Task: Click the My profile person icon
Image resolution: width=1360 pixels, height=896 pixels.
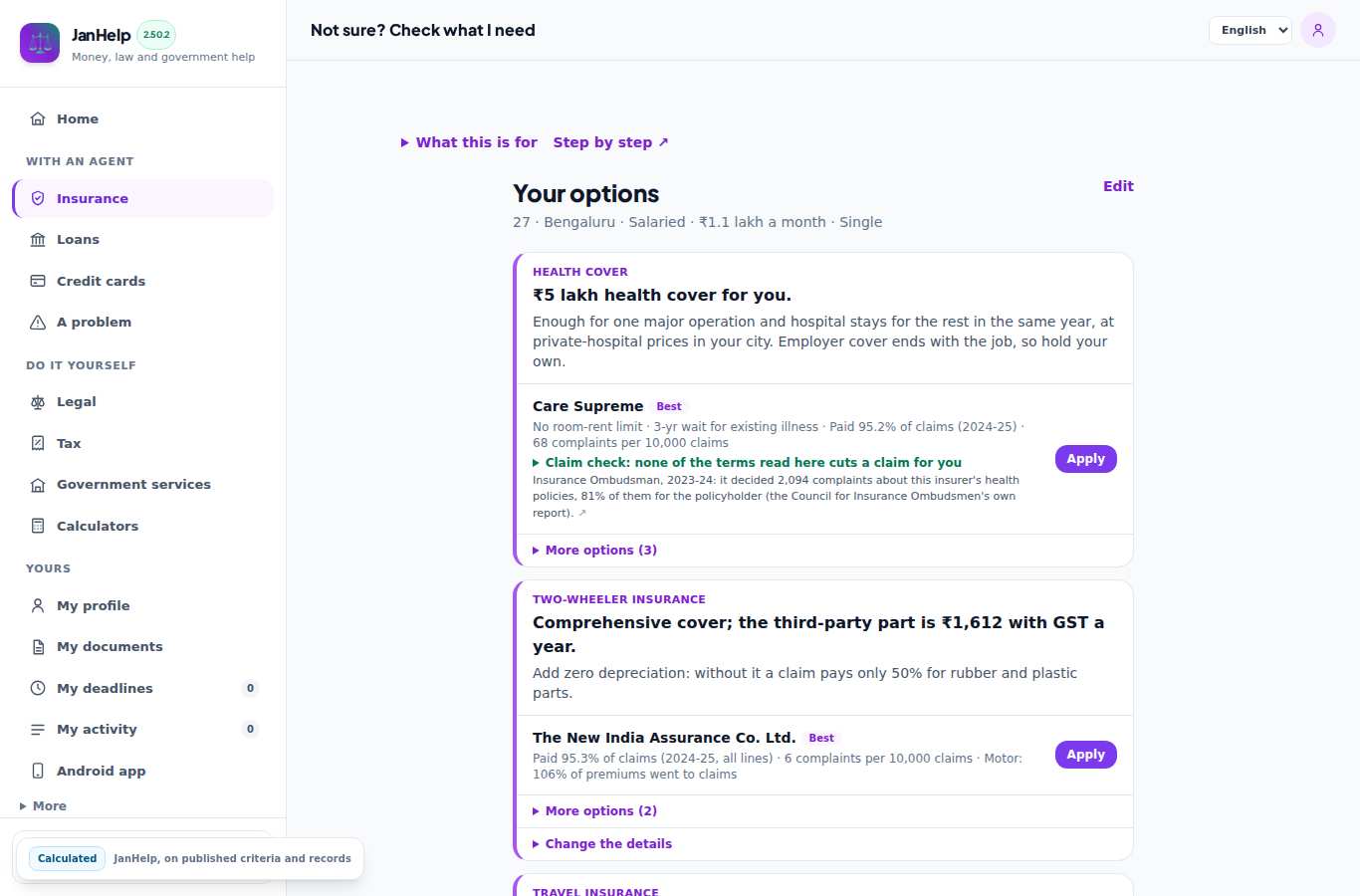Action: [x=38, y=605]
